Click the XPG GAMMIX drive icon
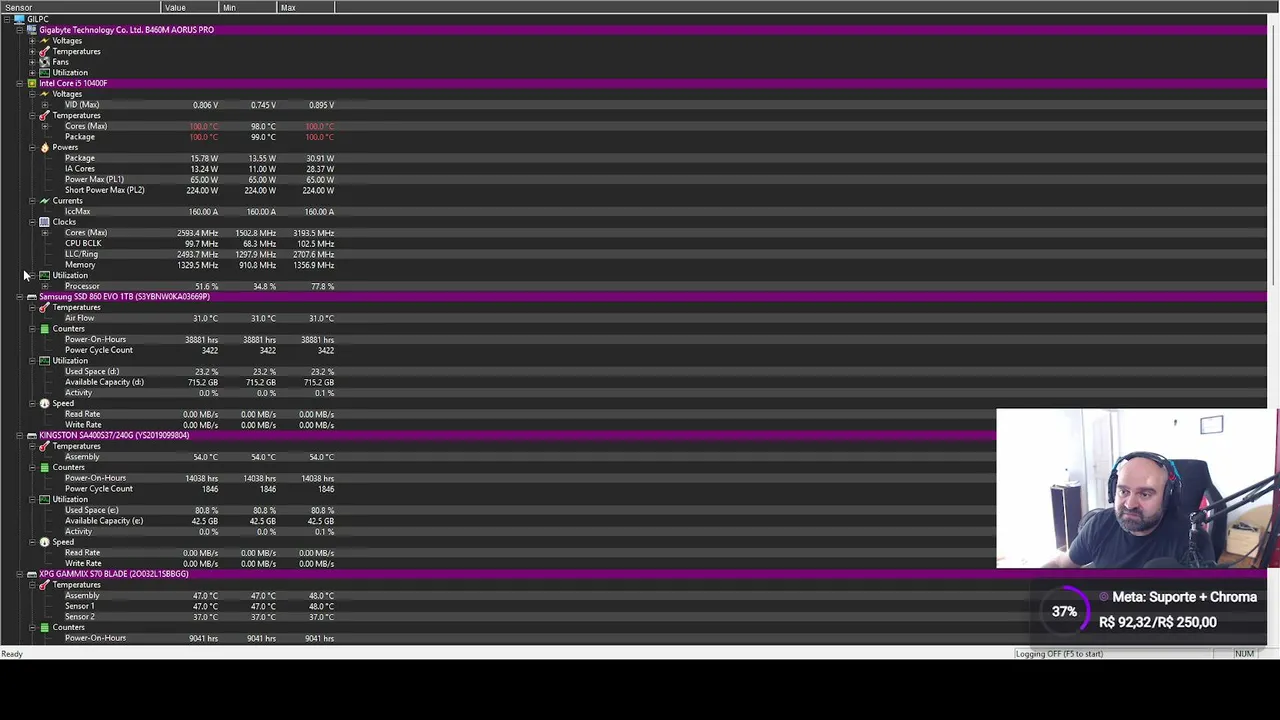This screenshot has width=1280, height=720. [x=32, y=574]
